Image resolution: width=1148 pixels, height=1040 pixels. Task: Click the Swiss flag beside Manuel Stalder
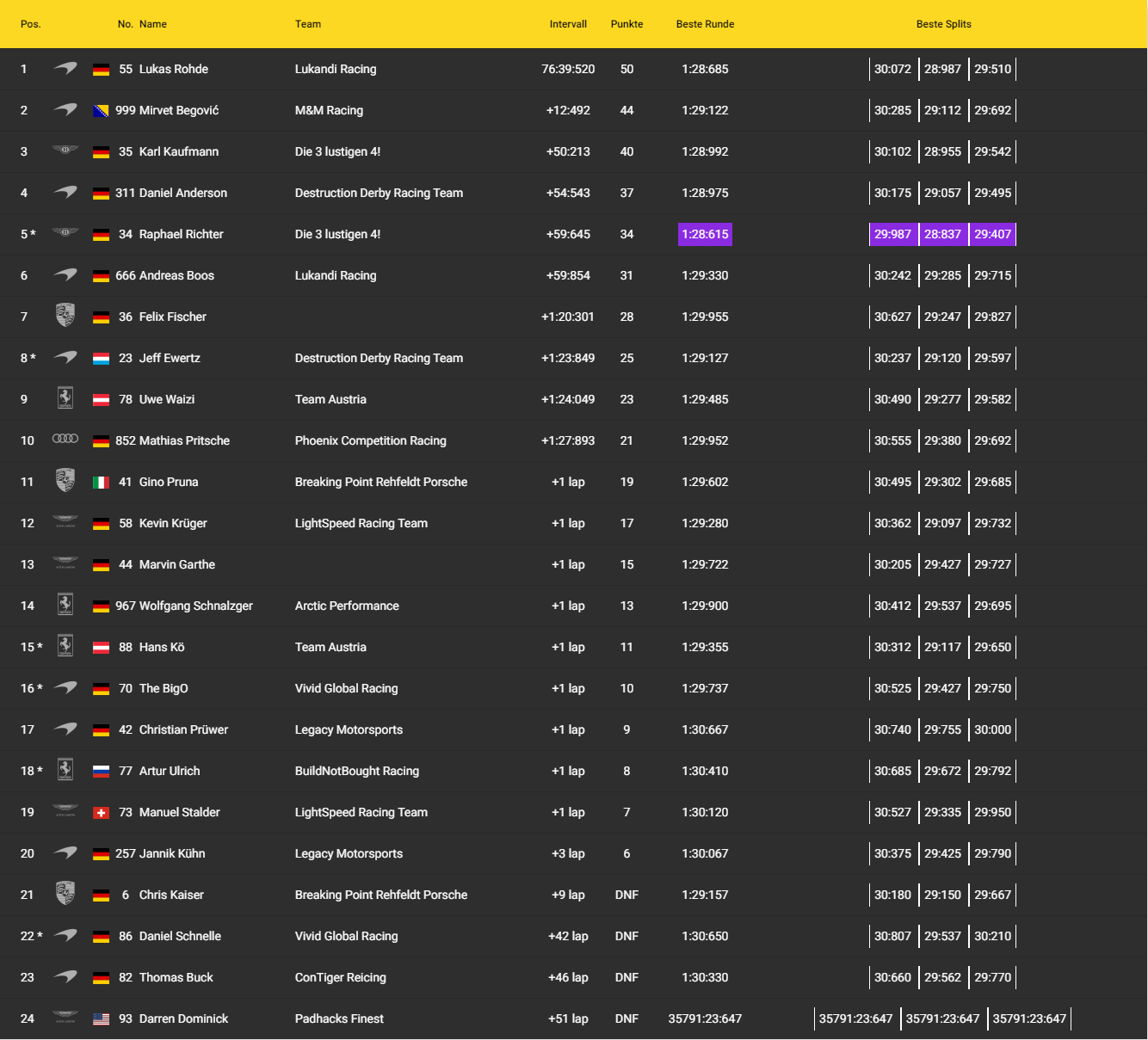101,813
